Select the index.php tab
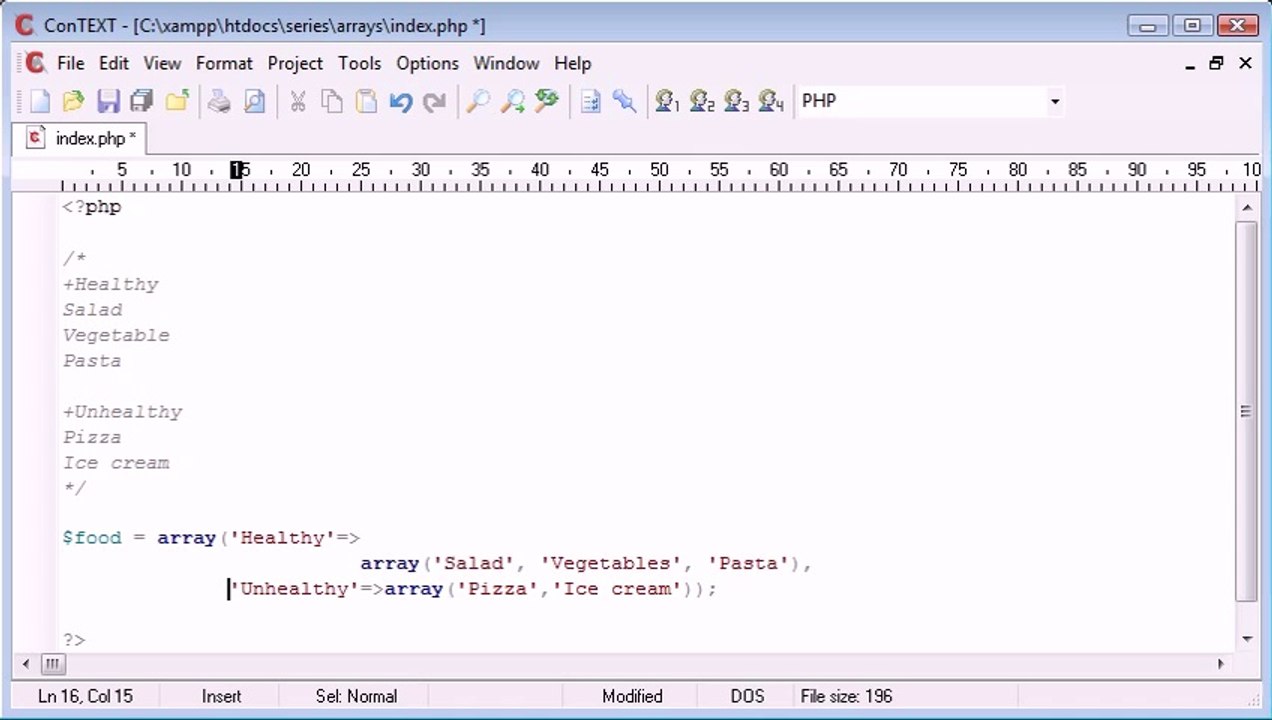Viewport: 1272px width, 720px height. point(81,138)
